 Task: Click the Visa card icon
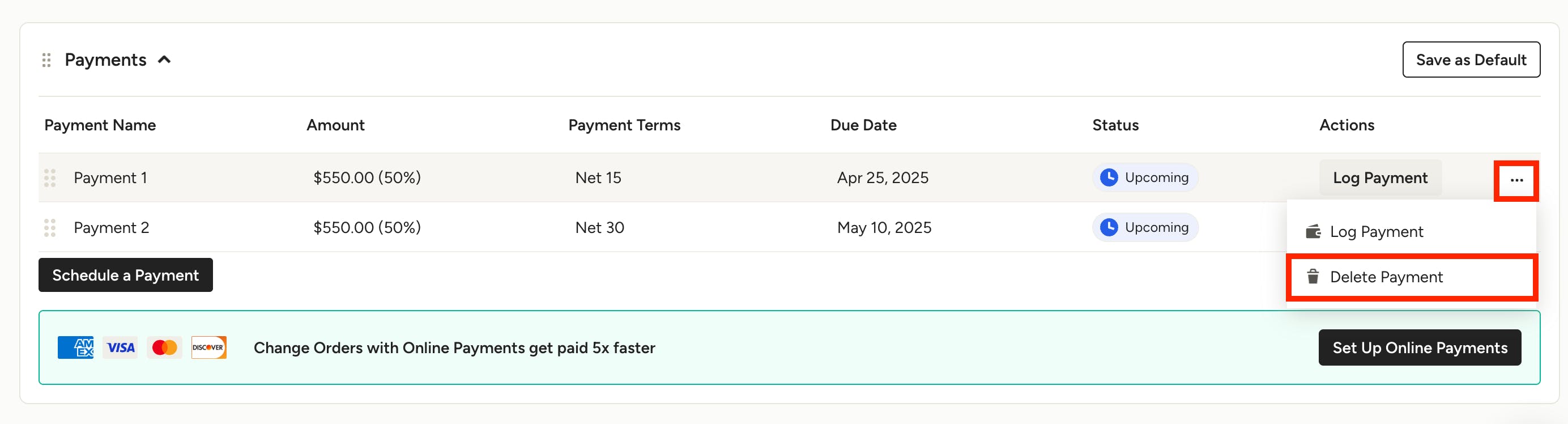click(x=120, y=348)
